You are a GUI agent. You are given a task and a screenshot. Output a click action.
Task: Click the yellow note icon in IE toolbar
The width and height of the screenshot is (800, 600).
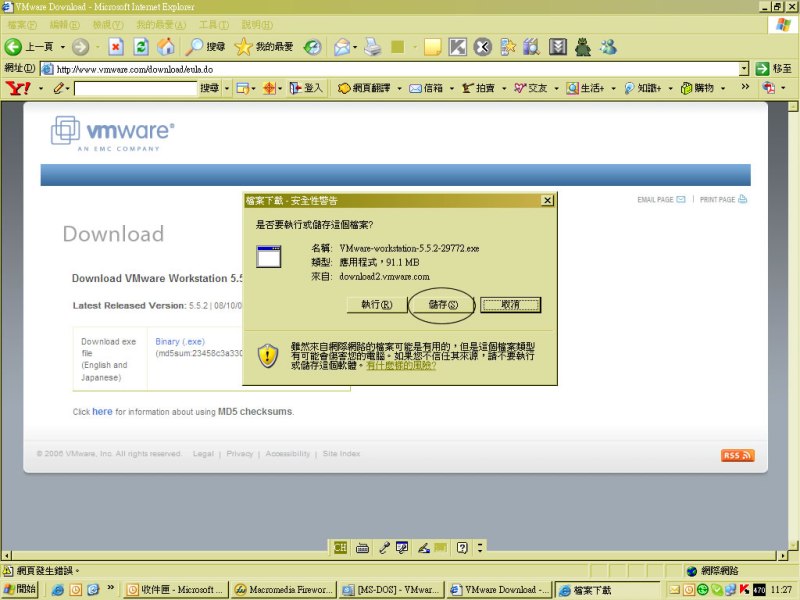point(433,47)
